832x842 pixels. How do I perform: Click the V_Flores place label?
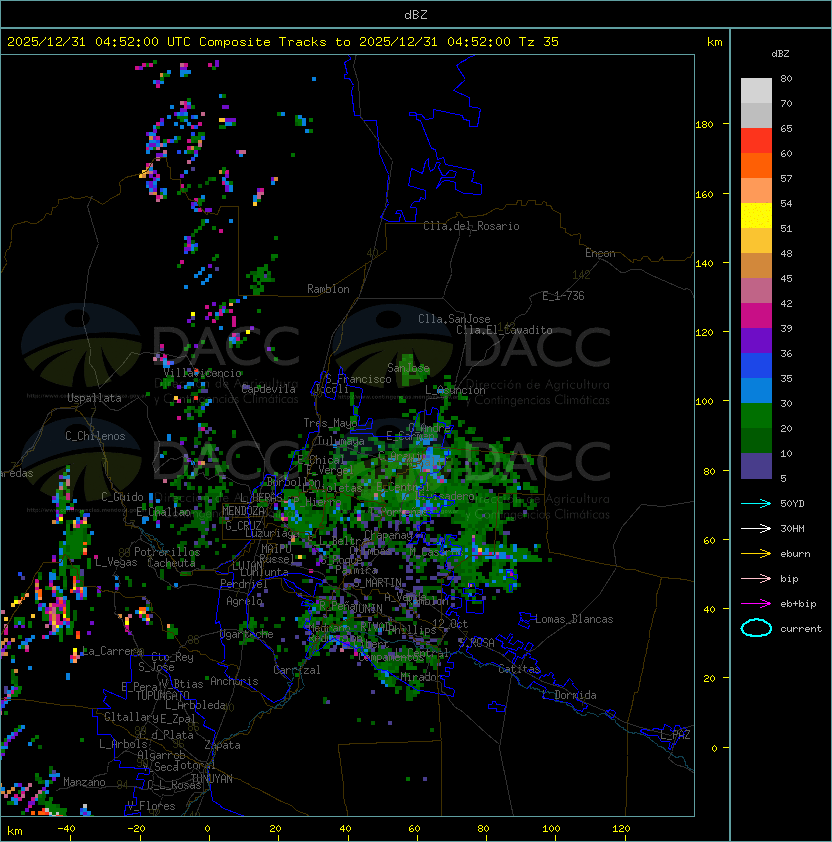151,806
